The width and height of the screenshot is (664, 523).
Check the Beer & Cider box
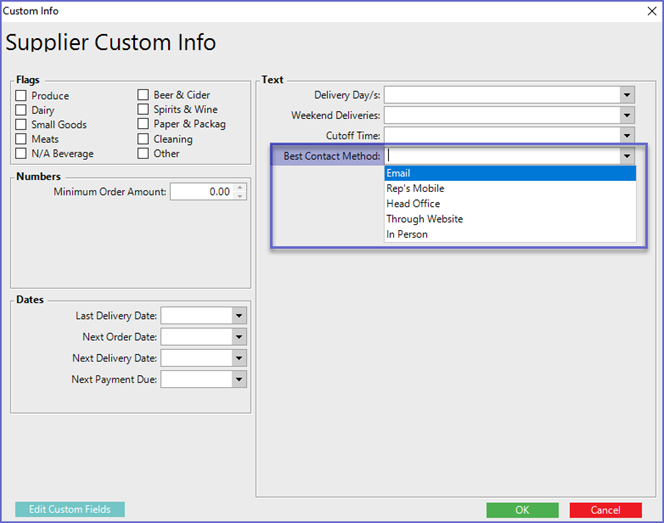pyautogui.click(x=143, y=94)
